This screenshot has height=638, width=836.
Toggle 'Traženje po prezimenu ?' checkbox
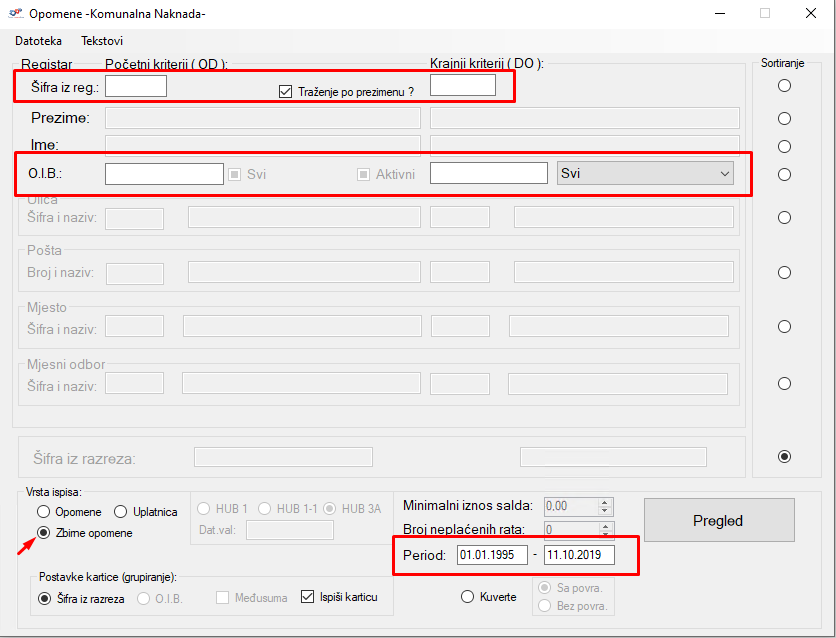pyautogui.click(x=285, y=91)
